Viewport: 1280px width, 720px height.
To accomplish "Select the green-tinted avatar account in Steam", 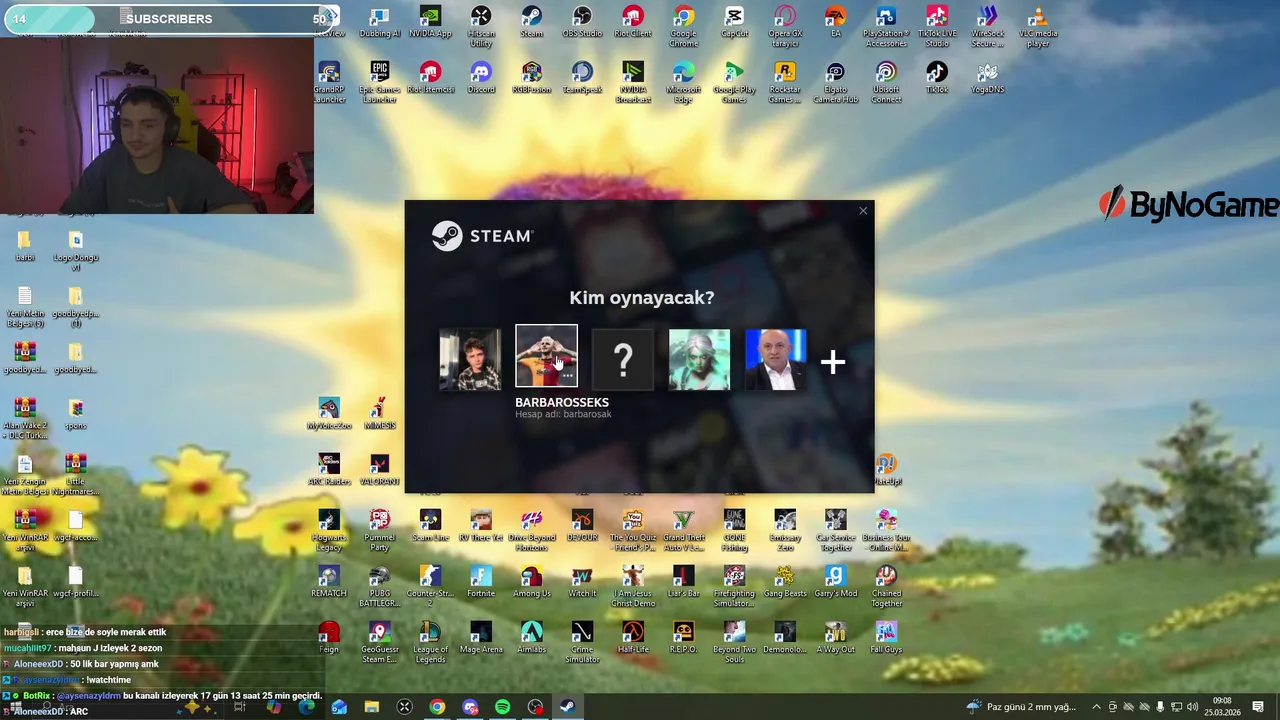I will click(x=699, y=360).
